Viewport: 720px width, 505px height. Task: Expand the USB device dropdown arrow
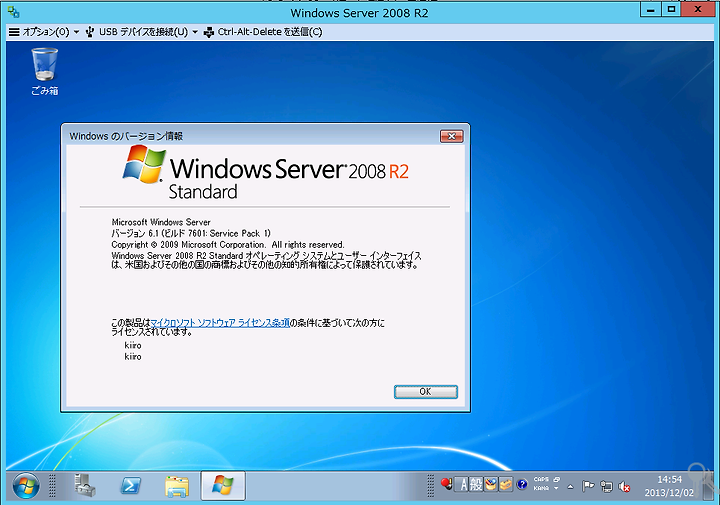(195, 32)
